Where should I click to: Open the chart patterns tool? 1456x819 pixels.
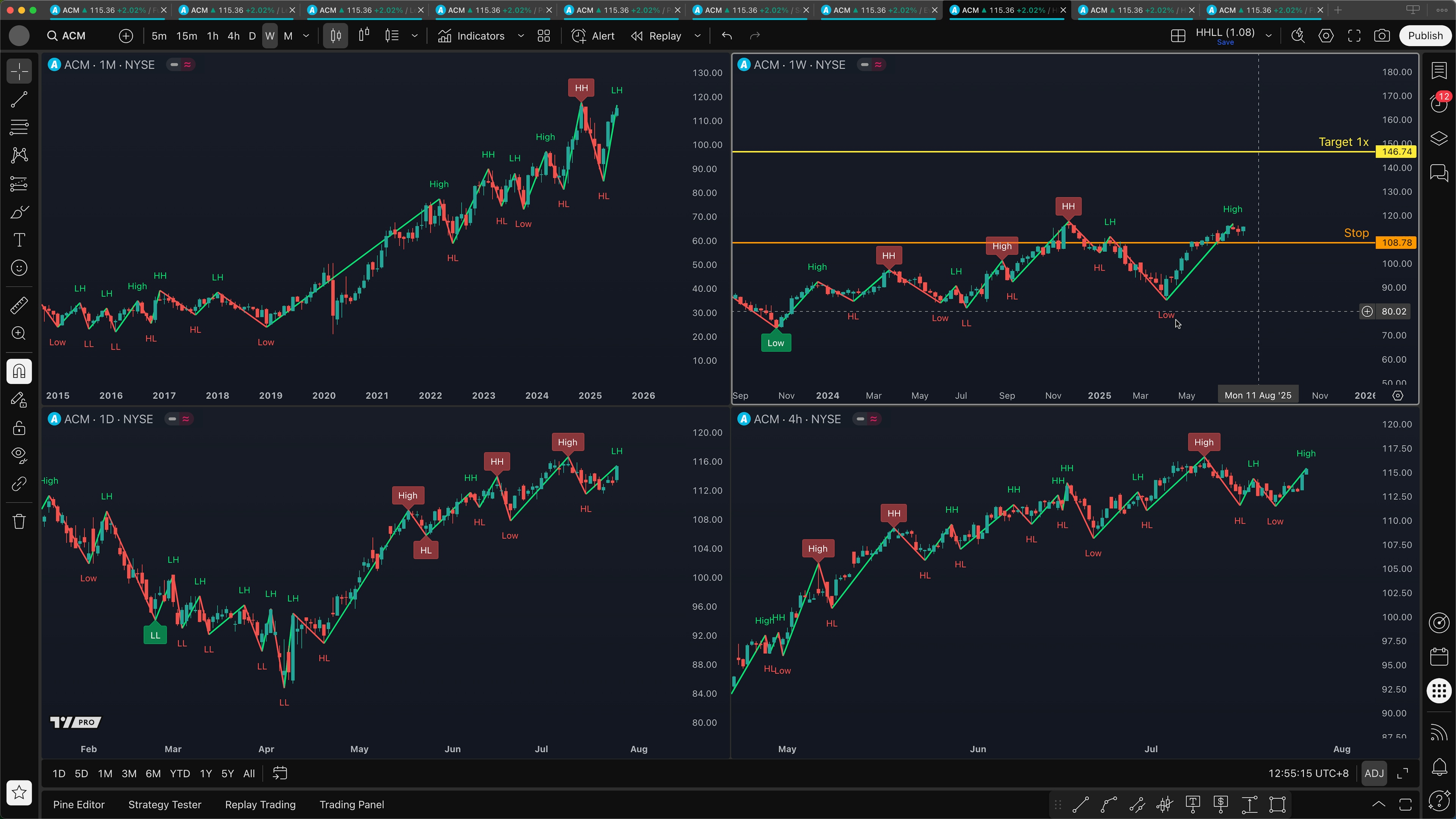pos(19,155)
